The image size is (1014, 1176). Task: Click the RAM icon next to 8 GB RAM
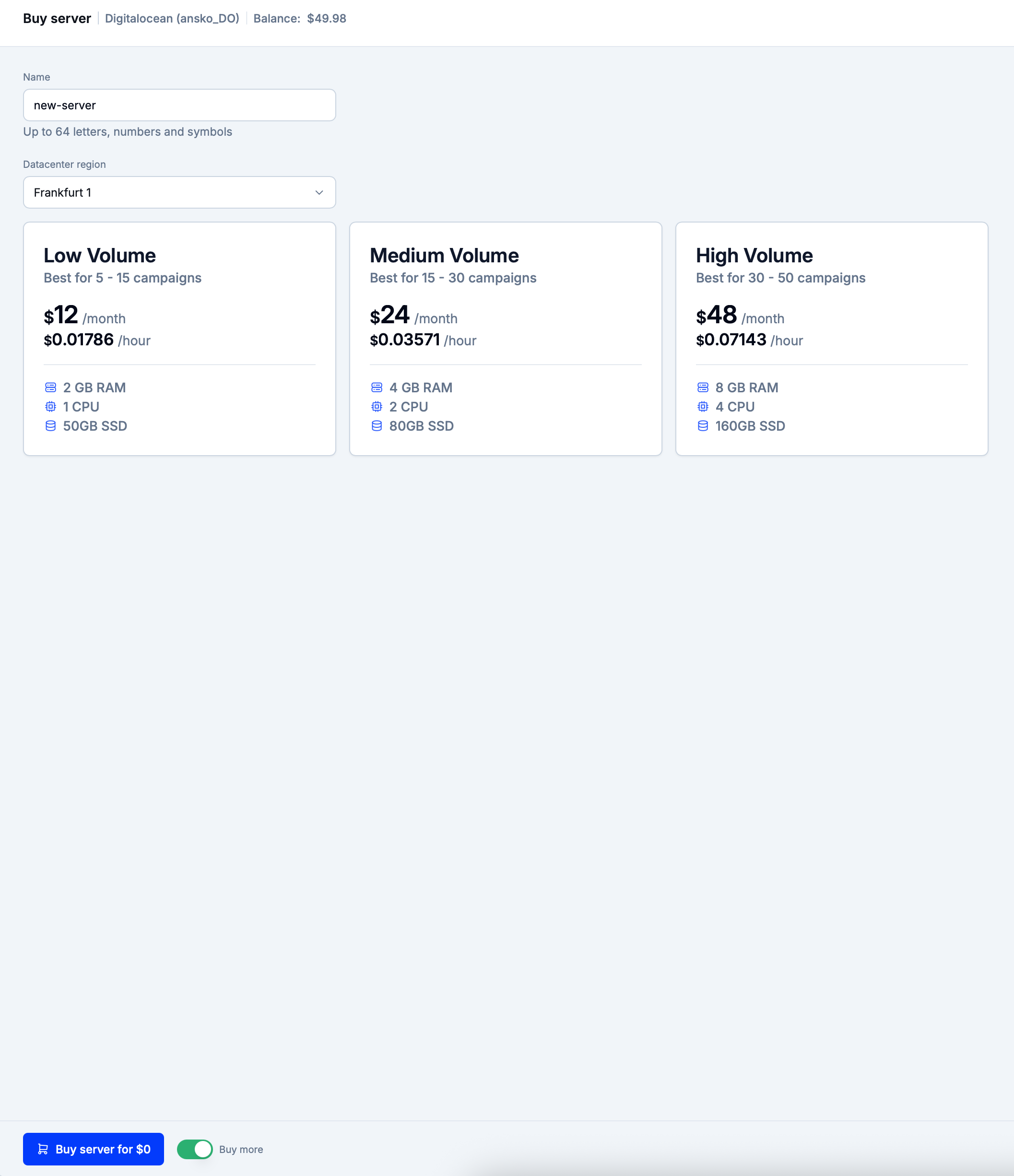click(703, 388)
